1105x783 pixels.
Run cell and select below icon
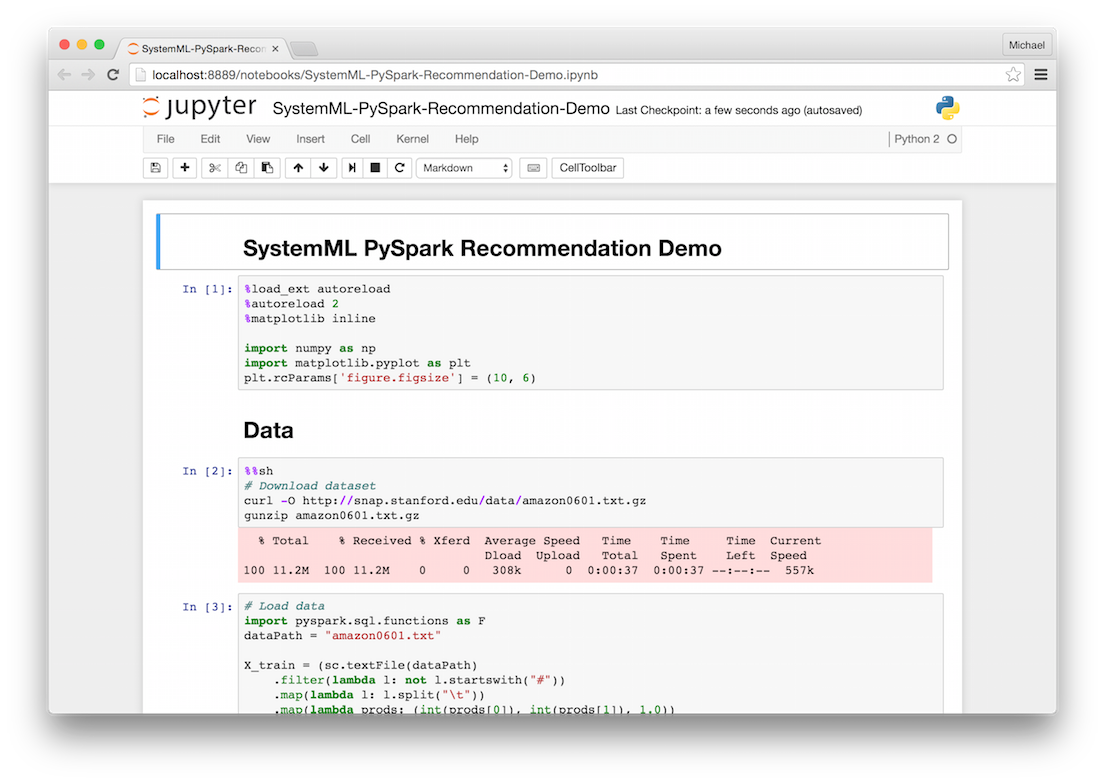tap(352, 168)
